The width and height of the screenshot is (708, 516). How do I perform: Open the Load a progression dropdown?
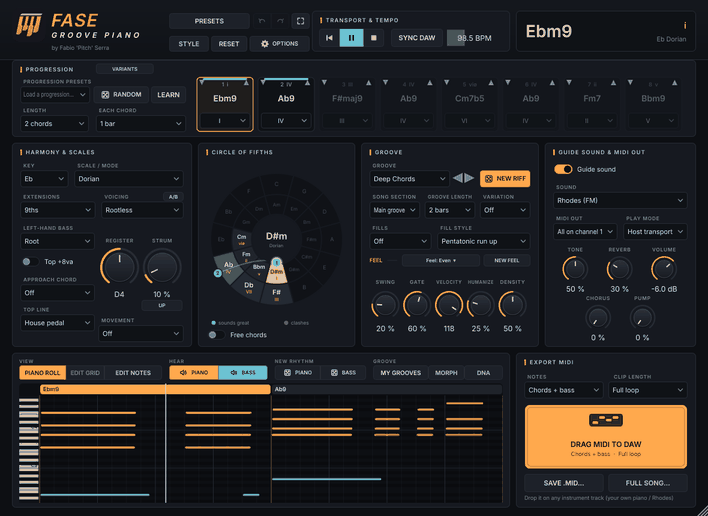click(55, 95)
